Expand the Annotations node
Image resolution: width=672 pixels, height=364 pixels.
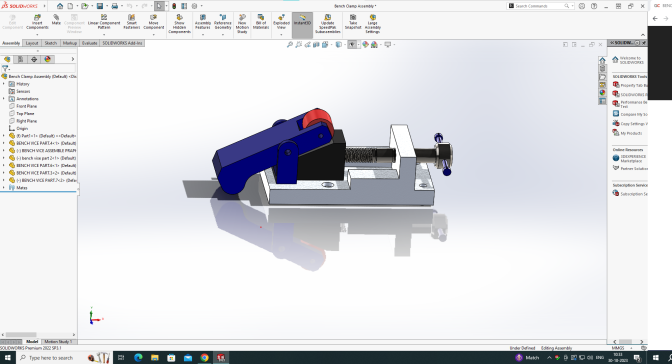(4, 99)
